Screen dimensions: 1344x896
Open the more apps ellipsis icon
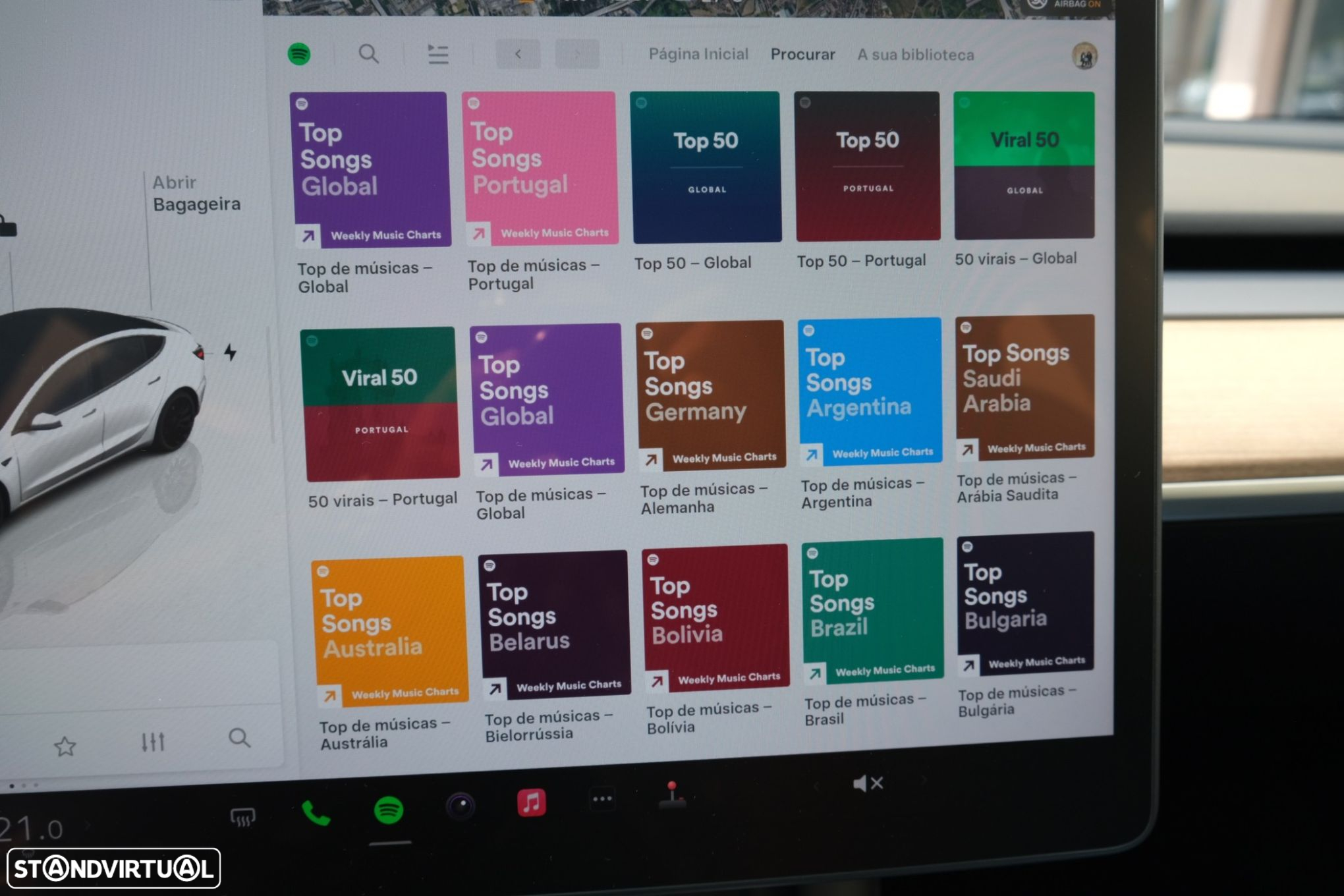(602, 799)
